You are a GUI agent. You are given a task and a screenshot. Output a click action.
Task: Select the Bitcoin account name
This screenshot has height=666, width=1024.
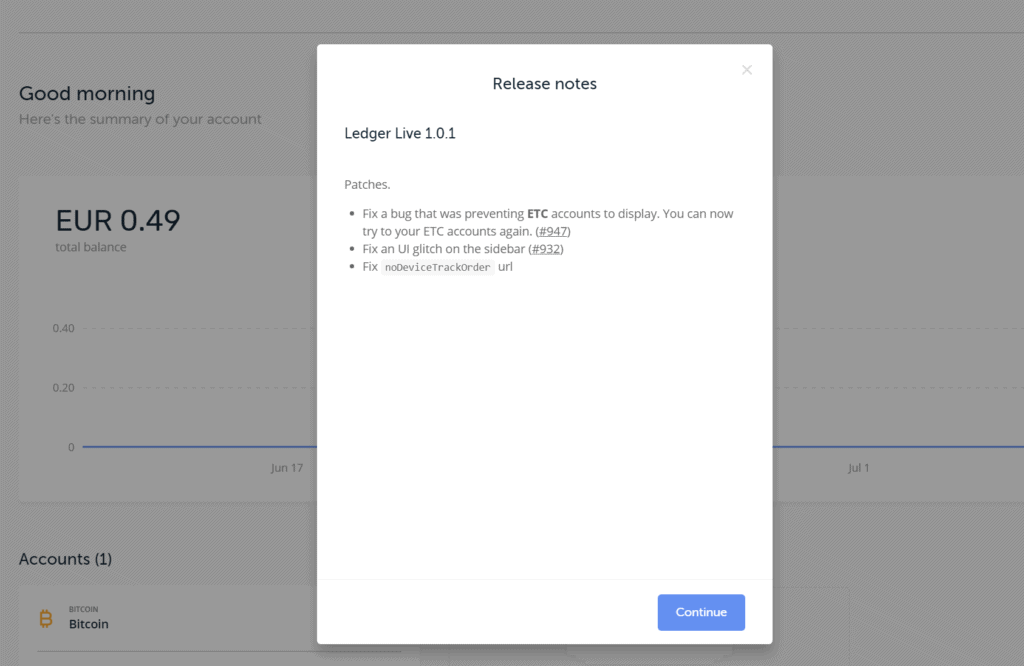[x=89, y=624]
